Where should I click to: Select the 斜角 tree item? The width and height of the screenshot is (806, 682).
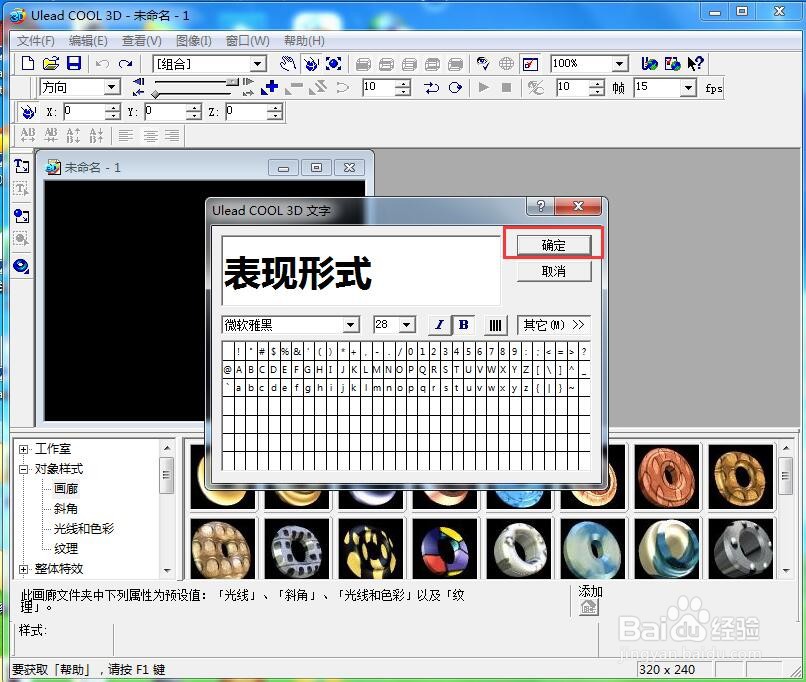coord(66,509)
